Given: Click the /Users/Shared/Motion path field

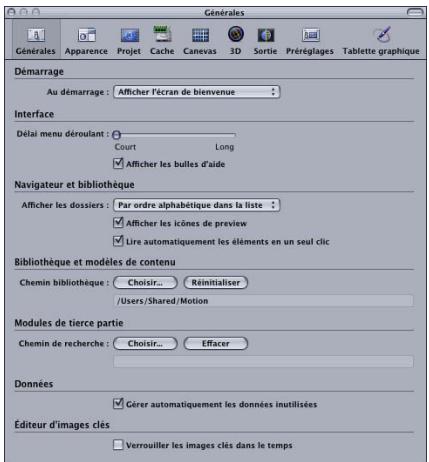Looking at the screenshot, I should (x=263, y=301).
